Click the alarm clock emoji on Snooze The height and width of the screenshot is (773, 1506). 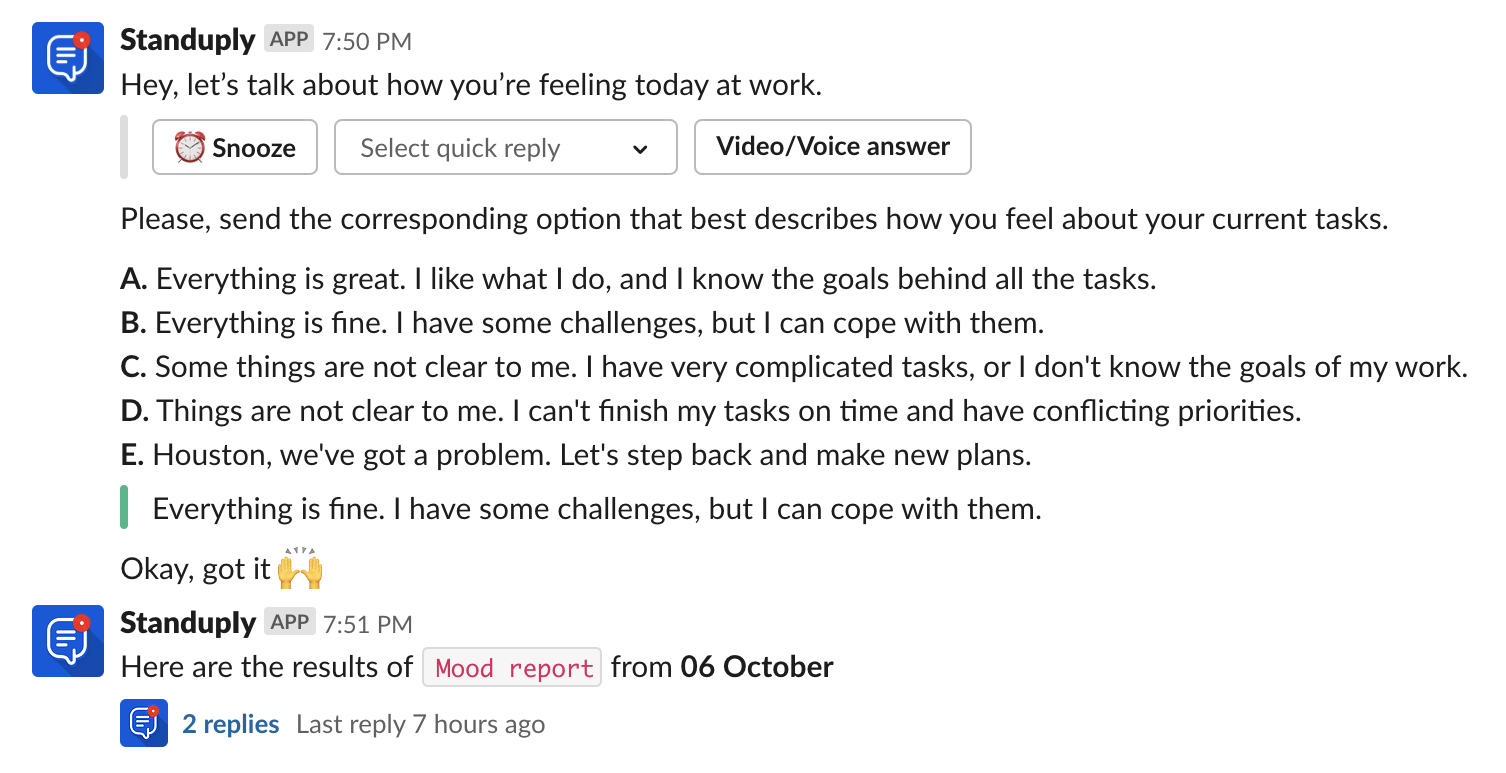(x=189, y=148)
